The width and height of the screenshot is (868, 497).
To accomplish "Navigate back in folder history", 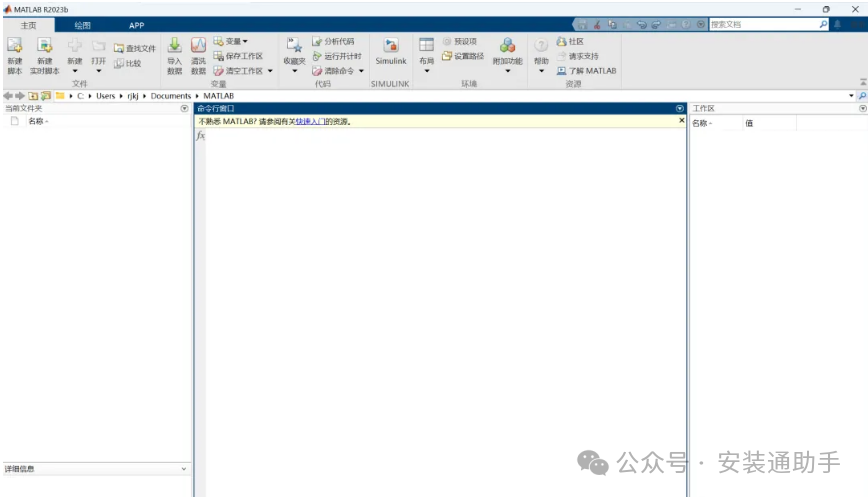I will click(x=8, y=96).
